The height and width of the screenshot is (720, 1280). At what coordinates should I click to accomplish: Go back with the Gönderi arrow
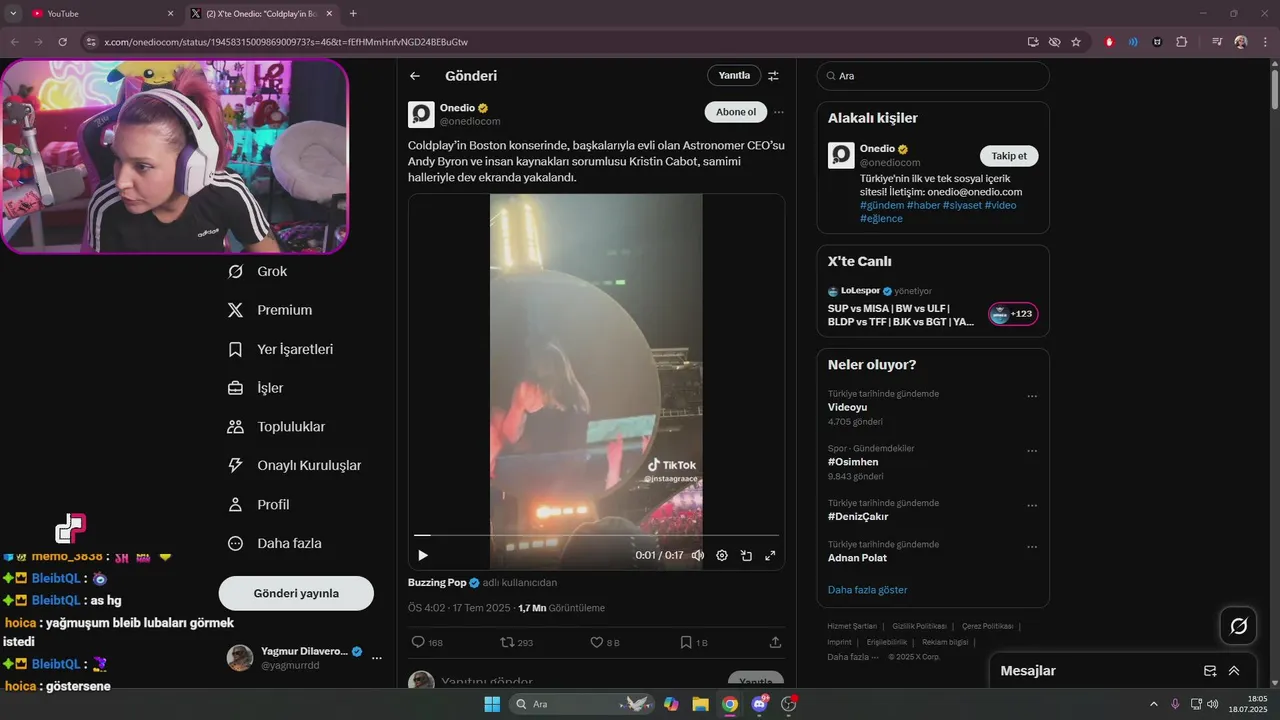click(x=415, y=76)
